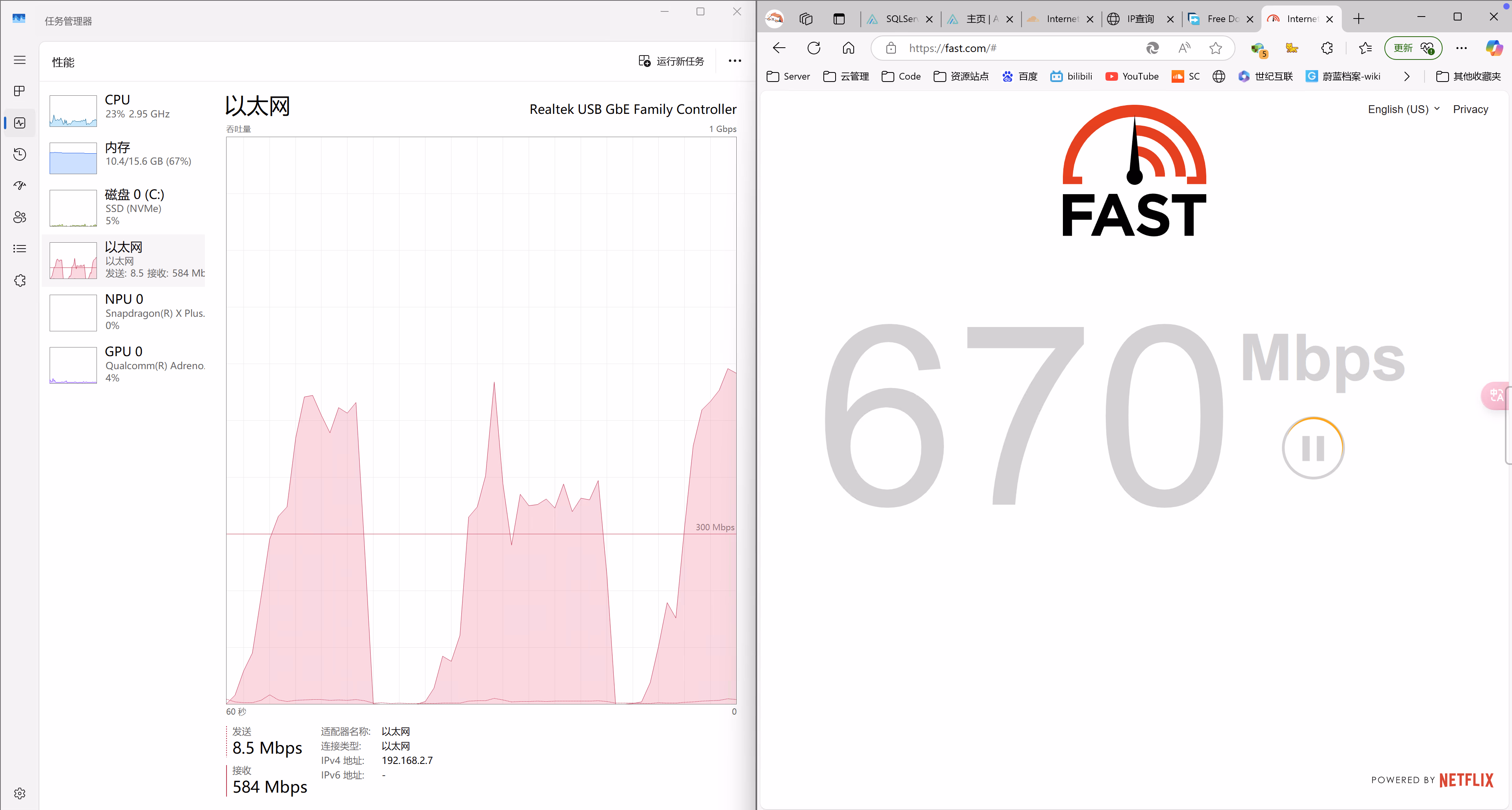Pause the Fast.com speed test

(x=1312, y=448)
